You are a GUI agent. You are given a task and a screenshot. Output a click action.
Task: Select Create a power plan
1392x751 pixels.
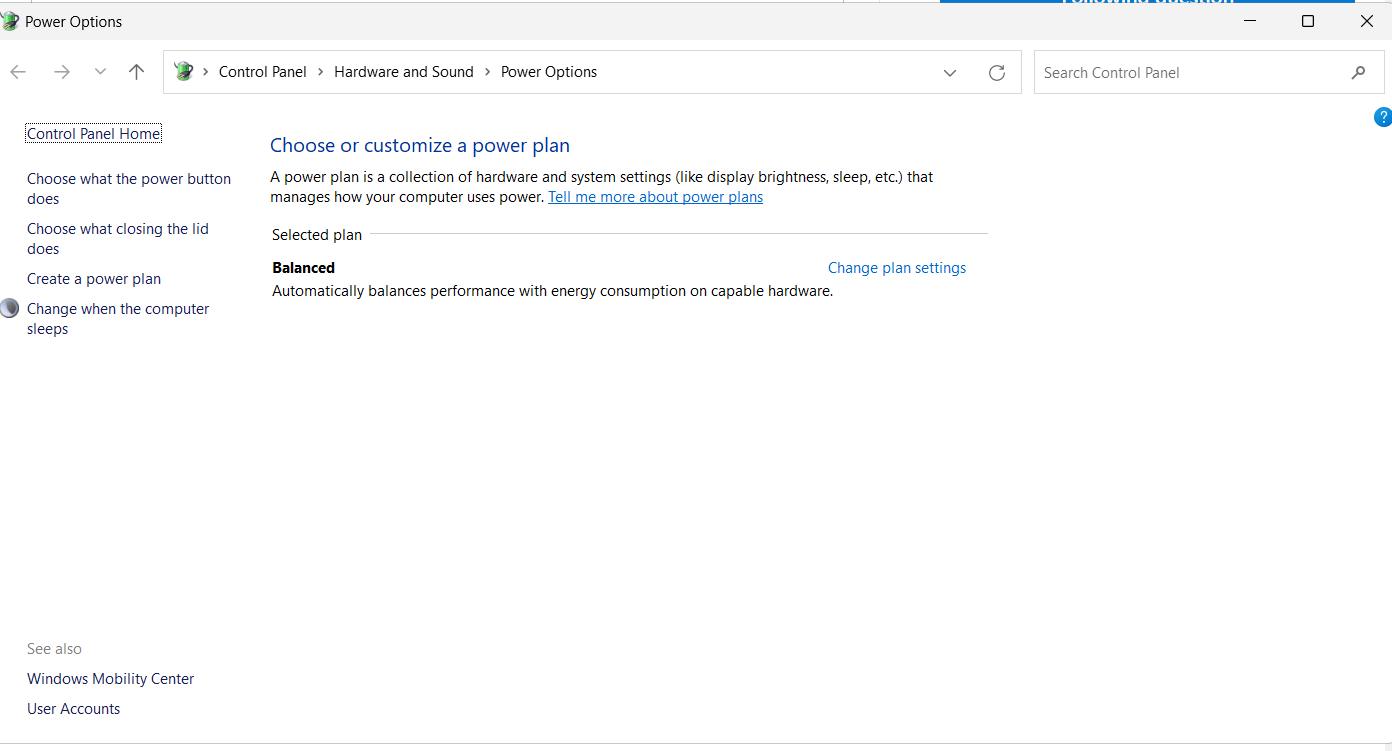[x=93, y=278]
